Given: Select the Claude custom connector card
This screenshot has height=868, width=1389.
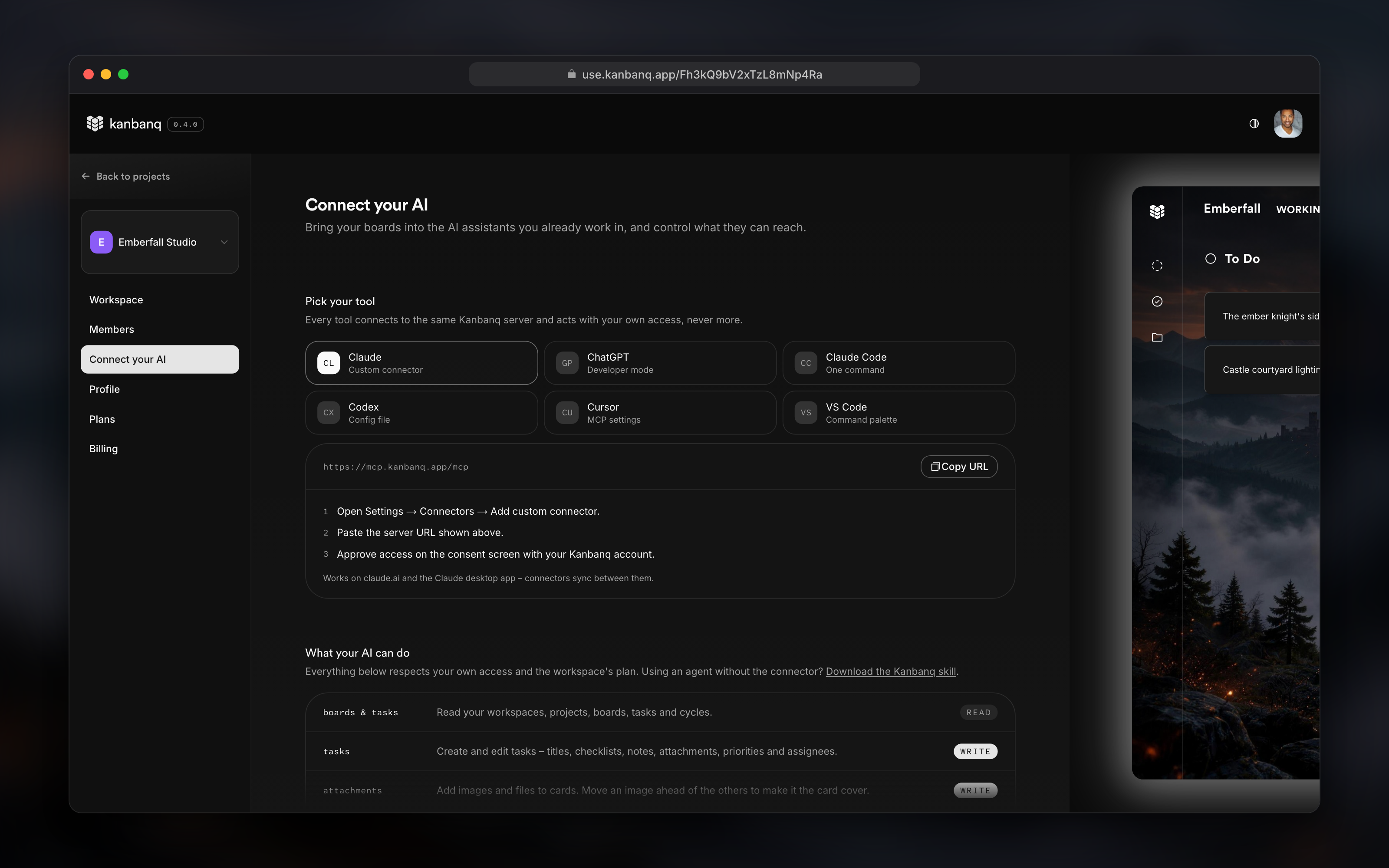Looking at the screenshot, I should pyautogui.click(x=421, y=363).
